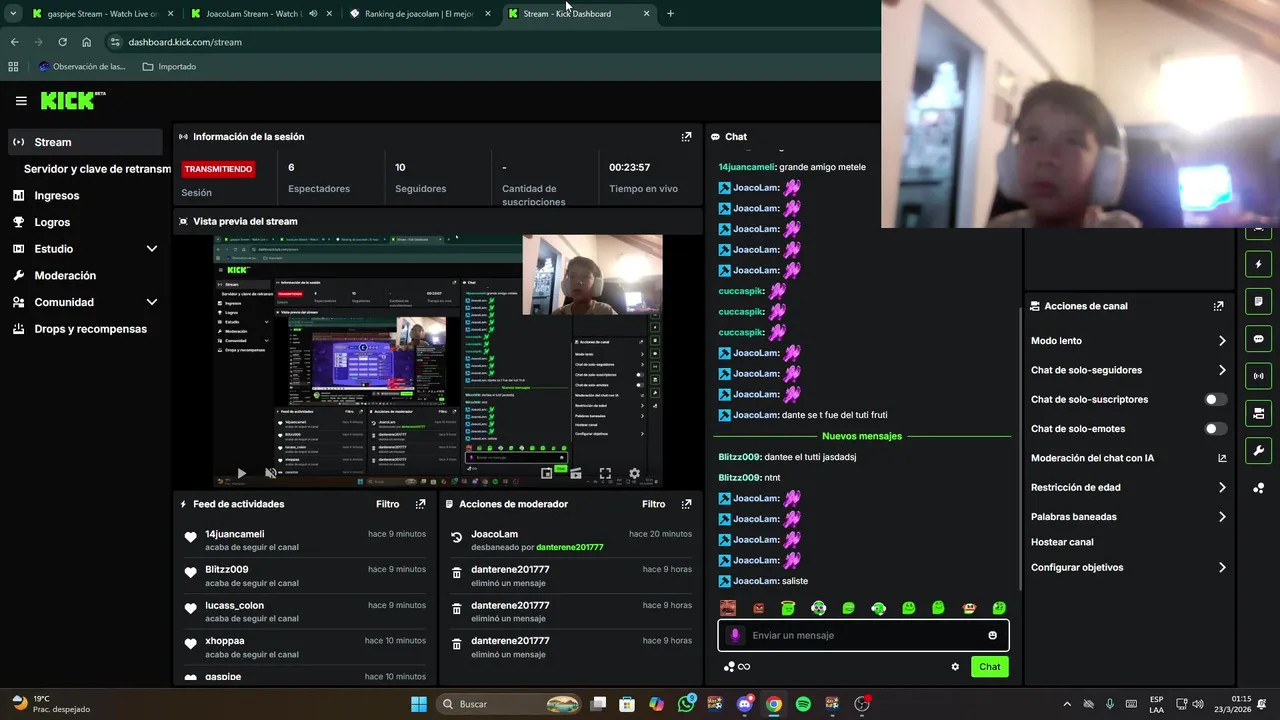Open Chat de solo-seguidores options chevron
Screen dimensions: 1280x720
1222,370
